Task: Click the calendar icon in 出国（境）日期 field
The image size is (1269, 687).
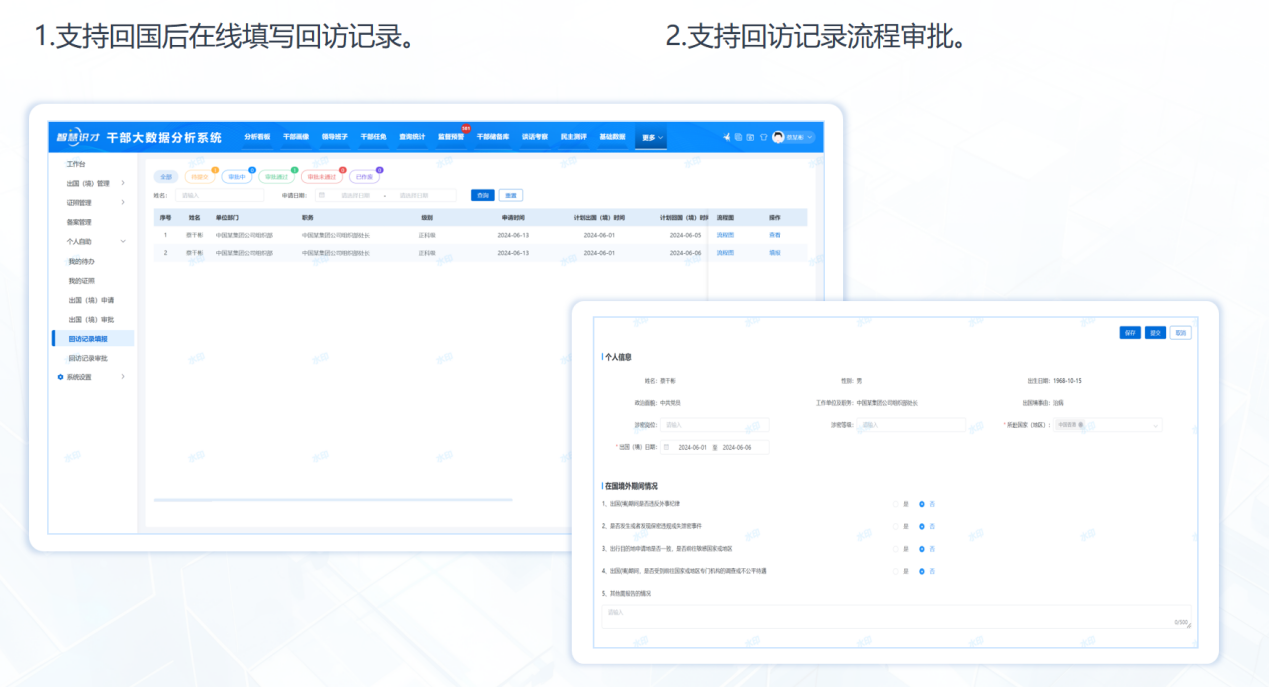Action: tap(667, 447)
